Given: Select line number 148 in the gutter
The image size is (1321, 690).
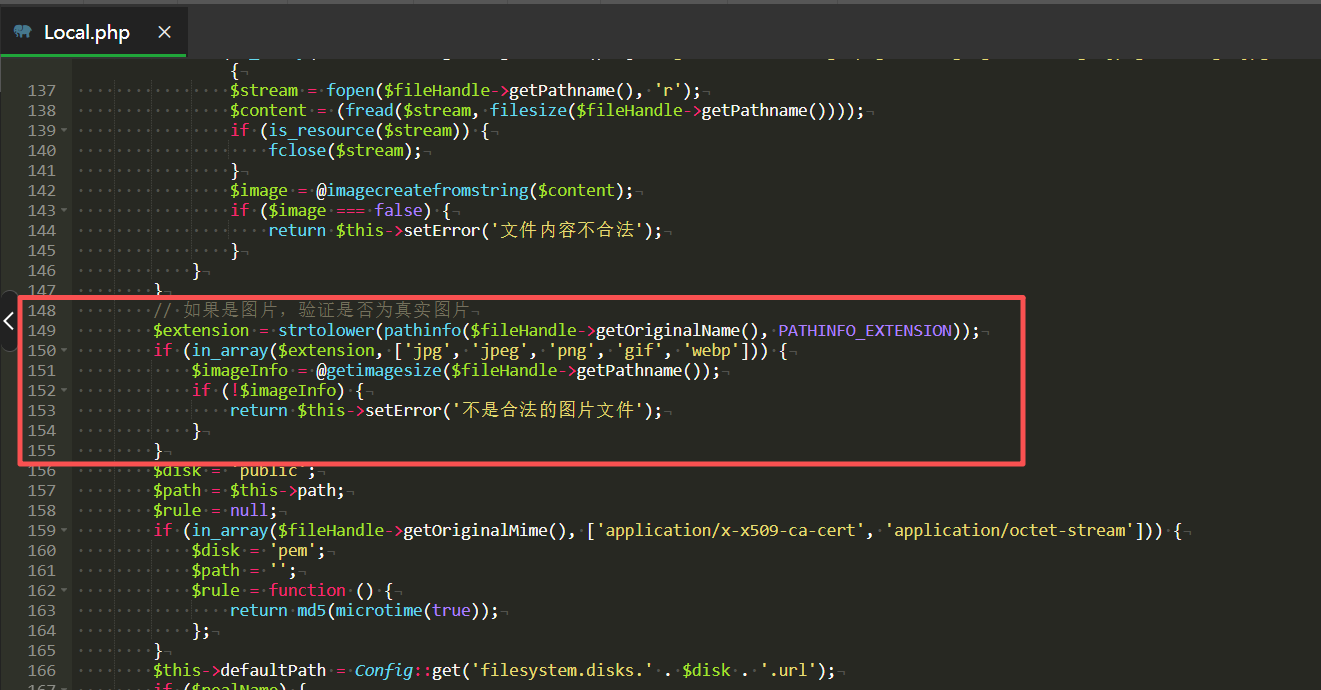Looking at the screenshot, I should point(42,310).
